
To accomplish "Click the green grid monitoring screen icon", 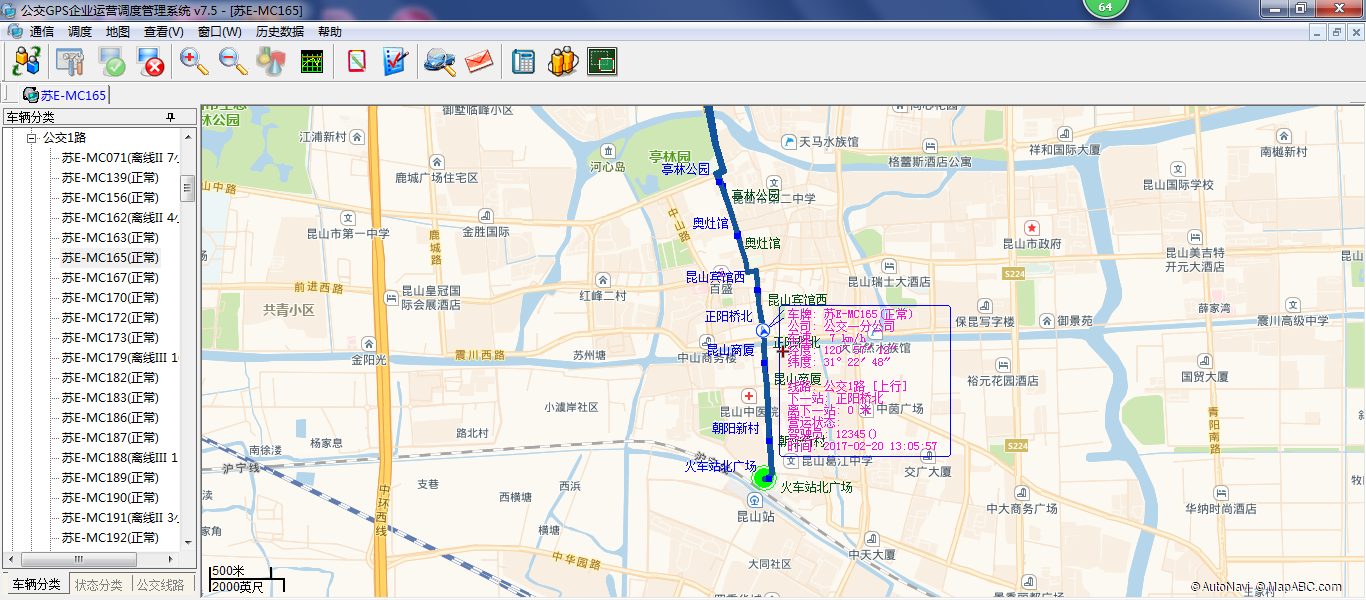I will tap(602, 62).
